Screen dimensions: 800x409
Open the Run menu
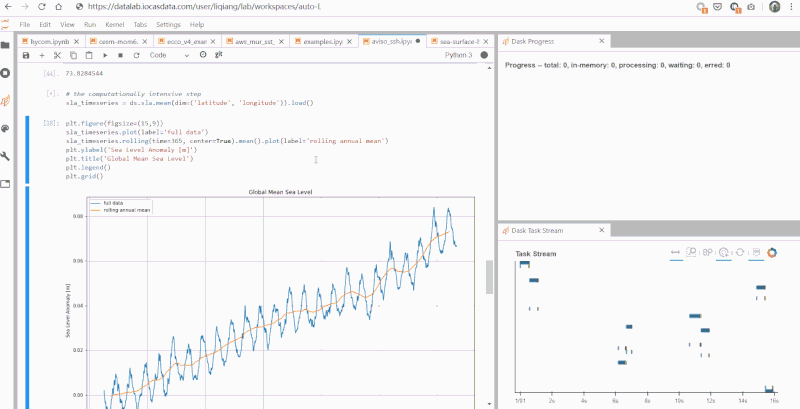(90, 24)
